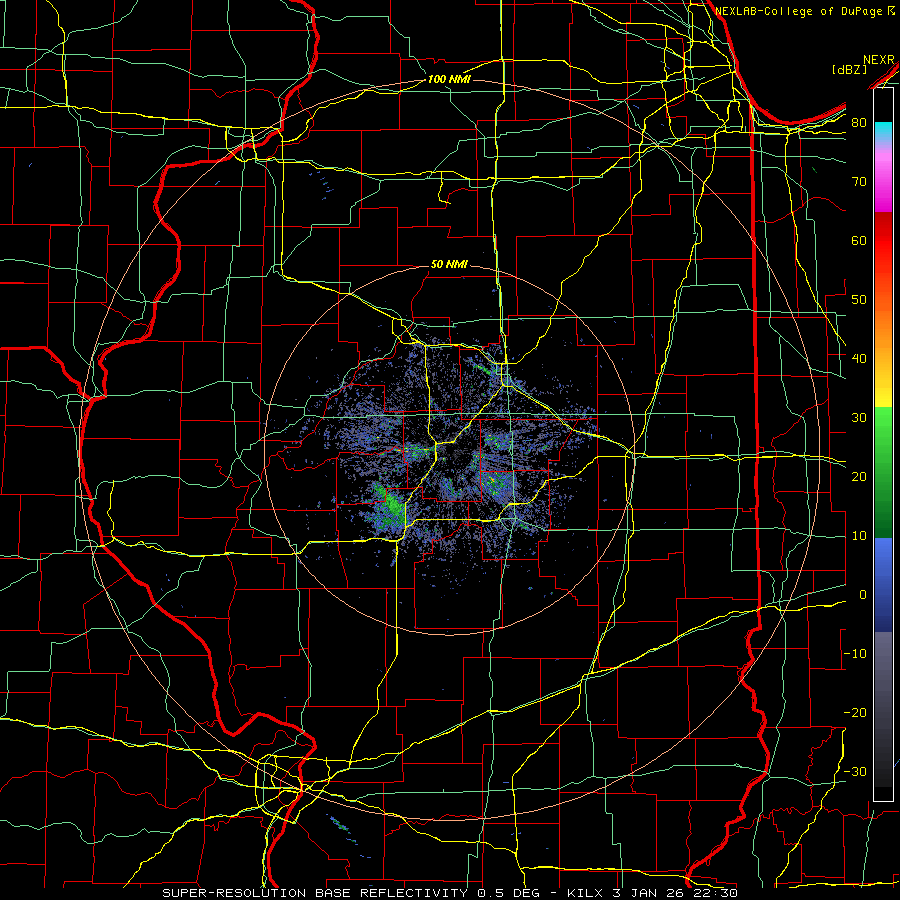Click the 70 dBZ scale value
This screenshot has width=900, height=900.
pyautogui.click(x=859, y=181)
